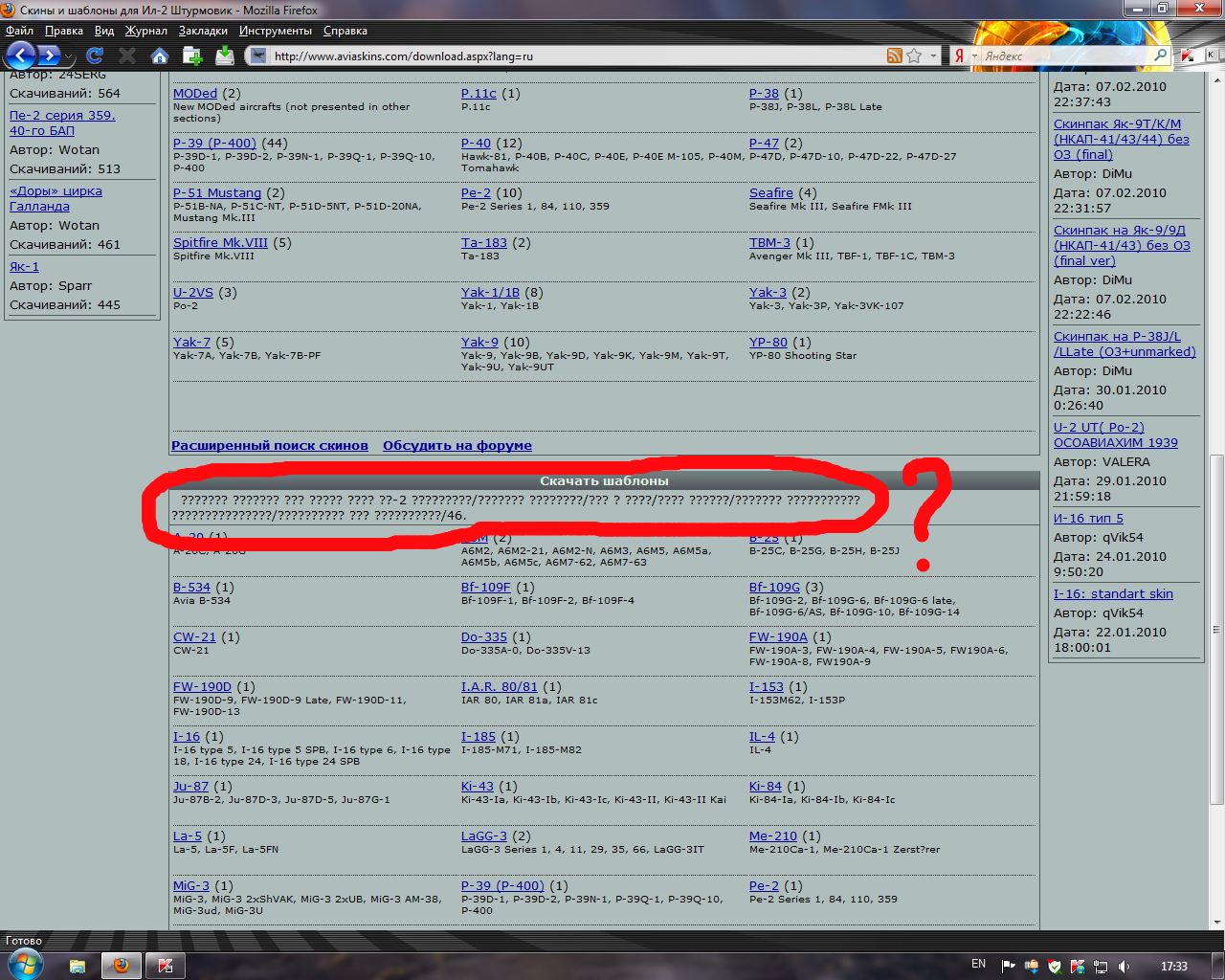Click the URL address bar
Screen dimensions: 1225x980
point(577,56)
